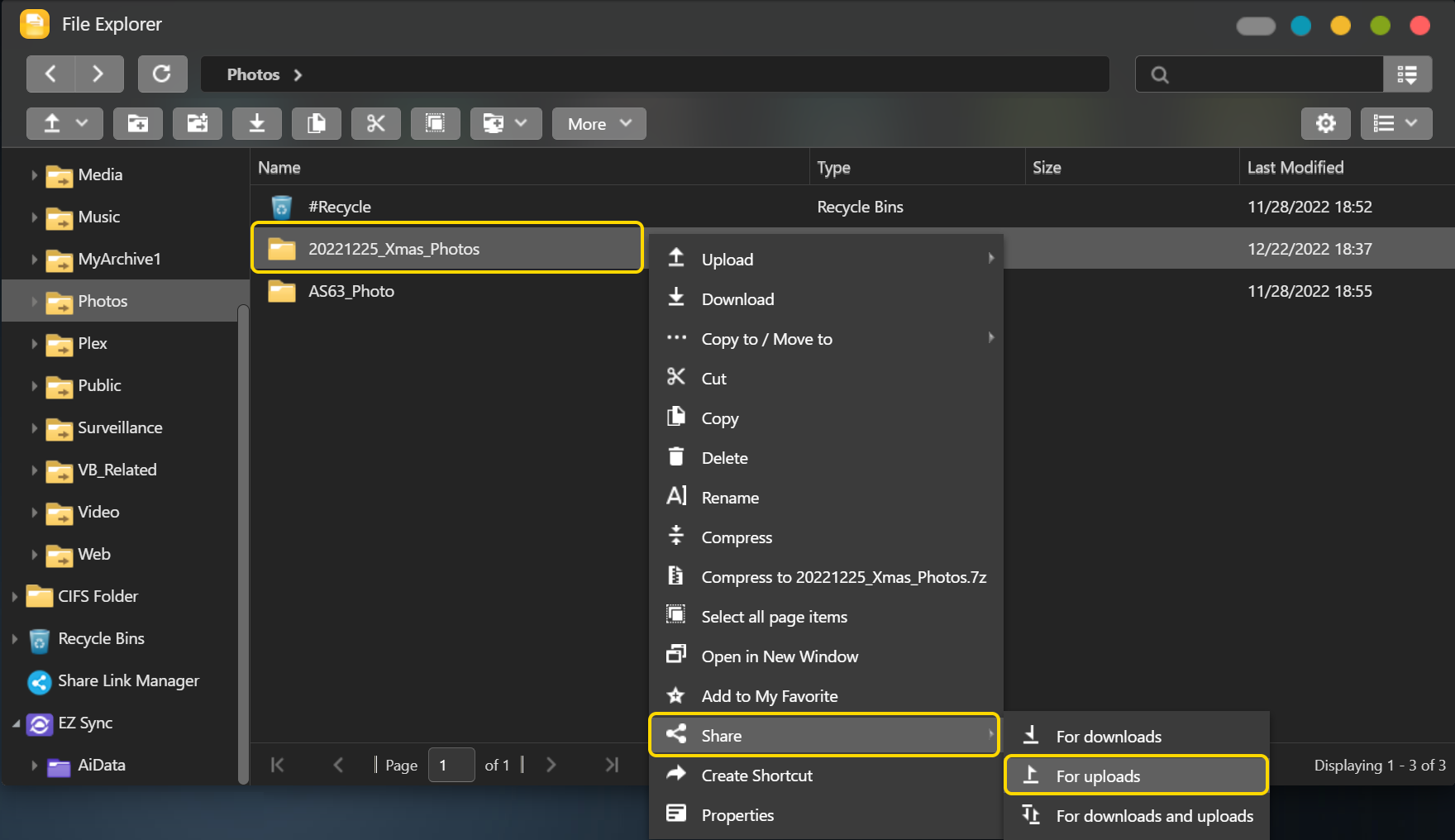The image size is (1455, 840).
Task: Choose Create Shortcut from the context menu
Action: point(826,775)
